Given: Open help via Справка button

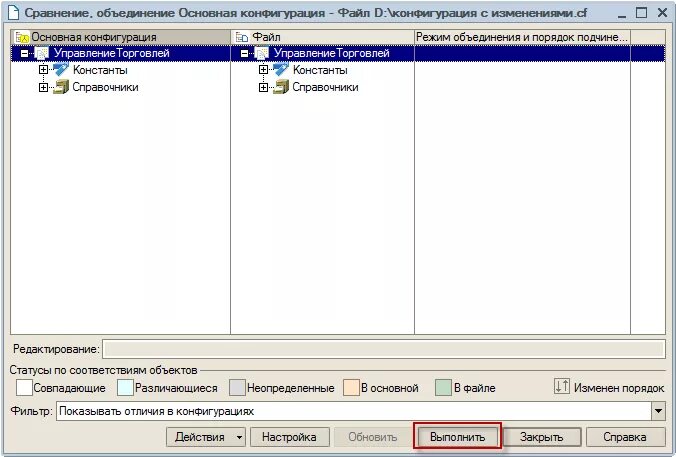Looking at the screenshot, I should 625,437.
